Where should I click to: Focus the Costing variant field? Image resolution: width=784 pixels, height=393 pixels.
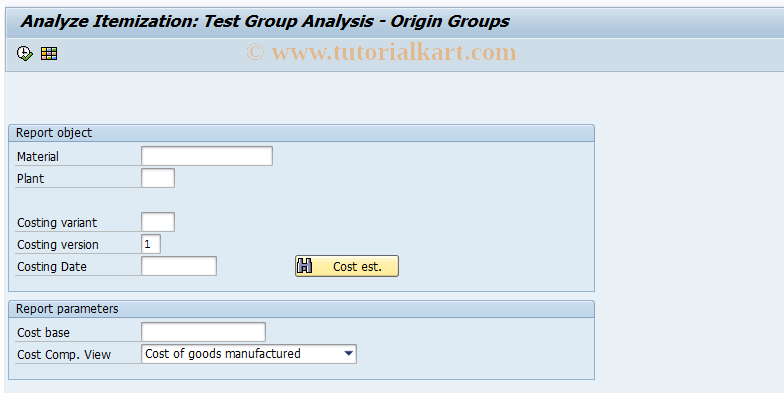158,222
